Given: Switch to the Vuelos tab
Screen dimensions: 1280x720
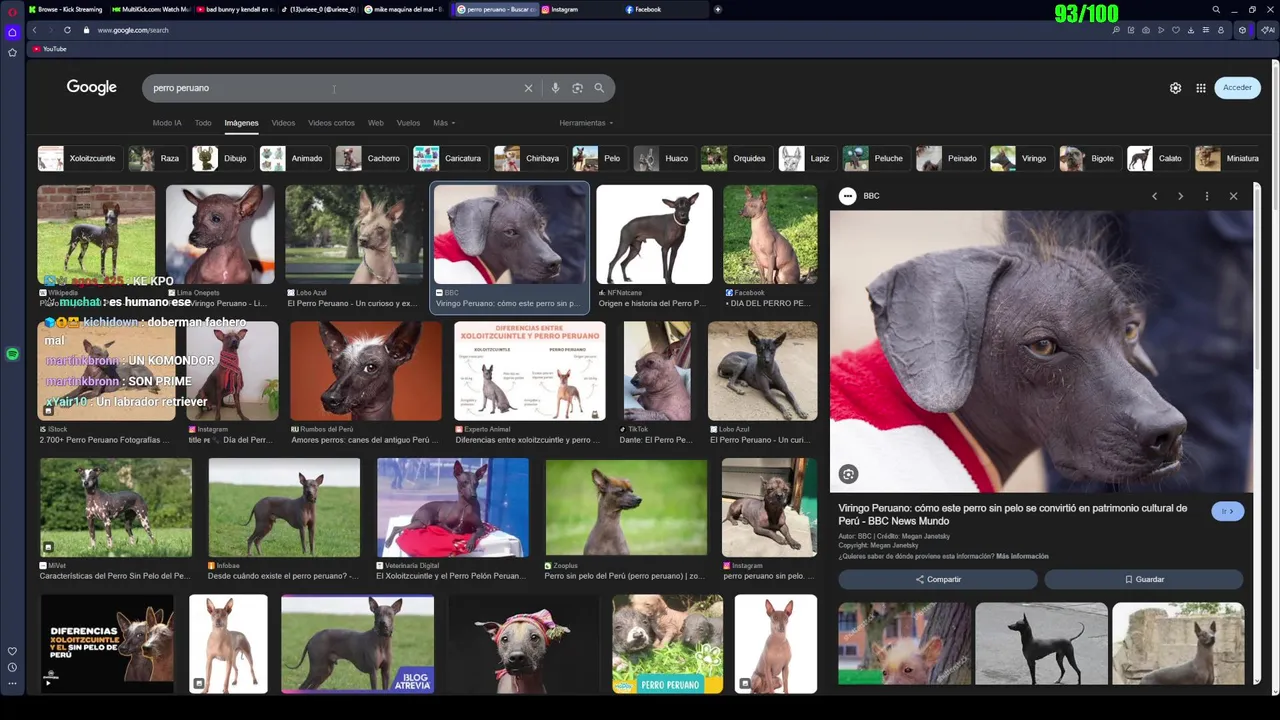Looking at the screenshot, I should [x=408, y=123].
